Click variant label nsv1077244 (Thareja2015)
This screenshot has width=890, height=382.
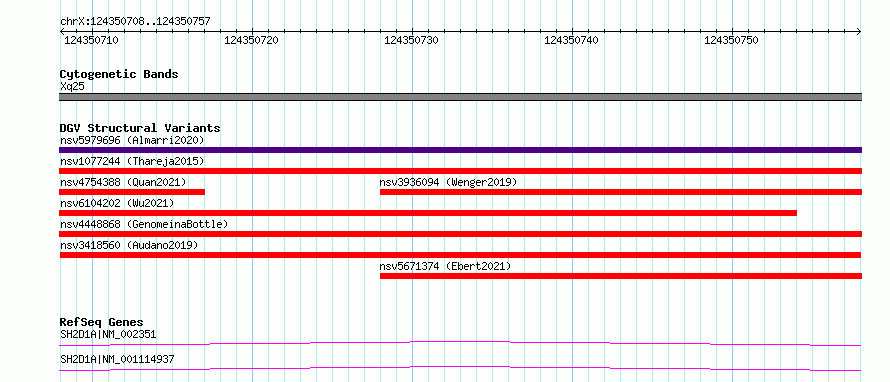pos(132,161)
